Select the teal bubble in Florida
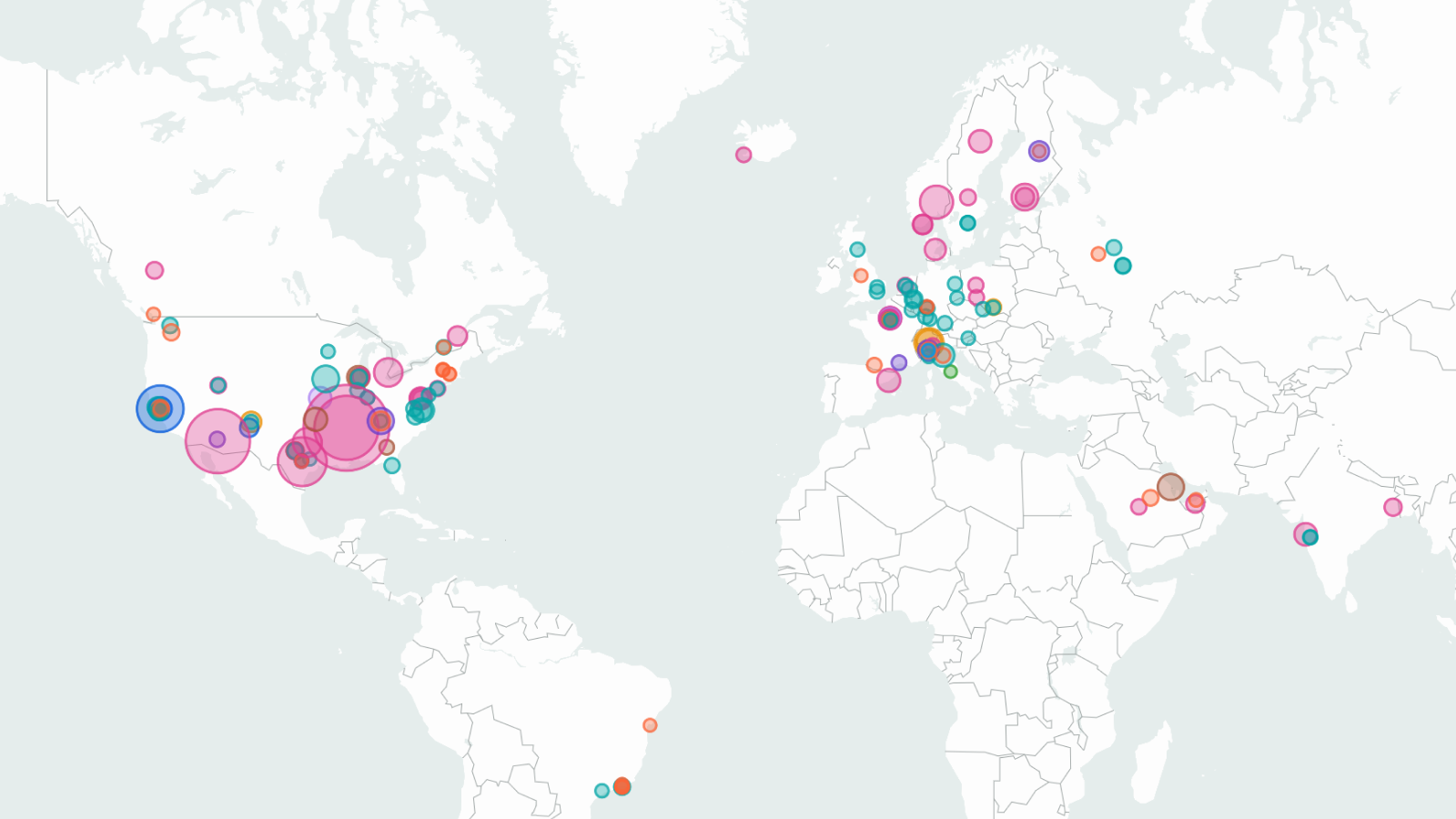 coord(392,466)
